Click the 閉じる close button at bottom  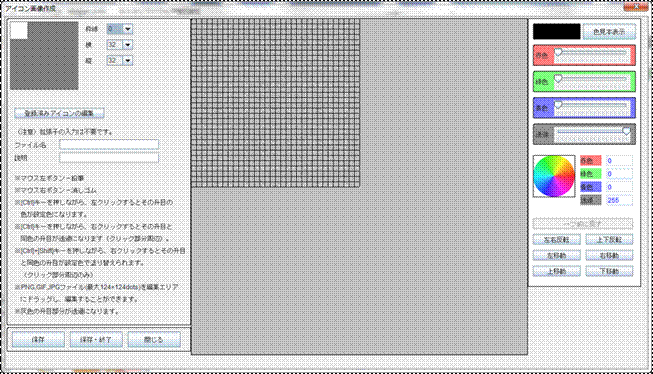coord(154,339)
